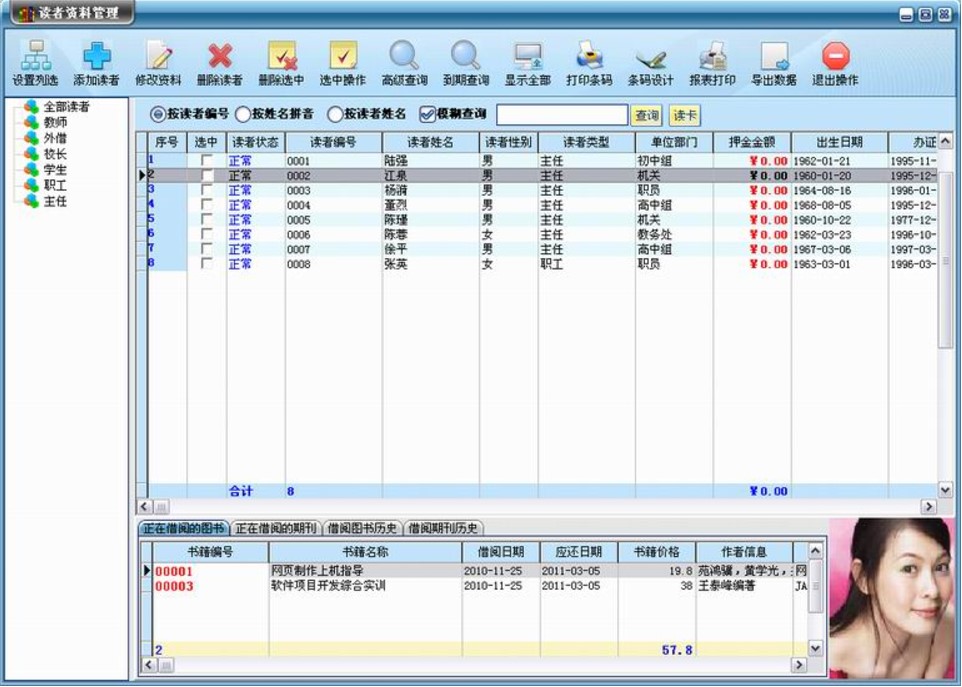
Task: Select the 按姓名拼音 radio button
Action: point(243,115)
